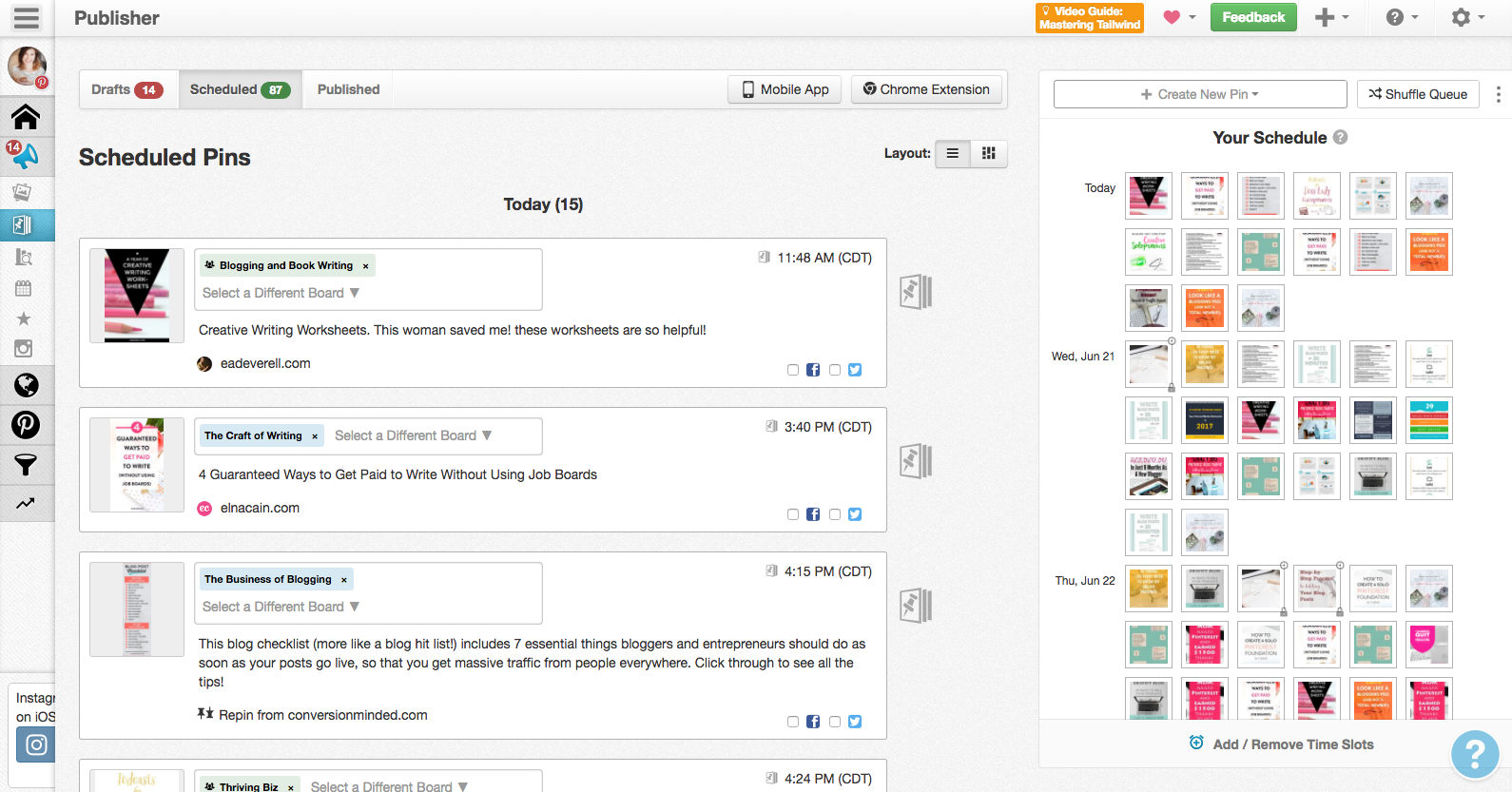Image resolution: width=1512 pixels, height=792 pixels.
Task: Enable Twitter sharing for blog checklist pin
Action: [x=835, y=722]
